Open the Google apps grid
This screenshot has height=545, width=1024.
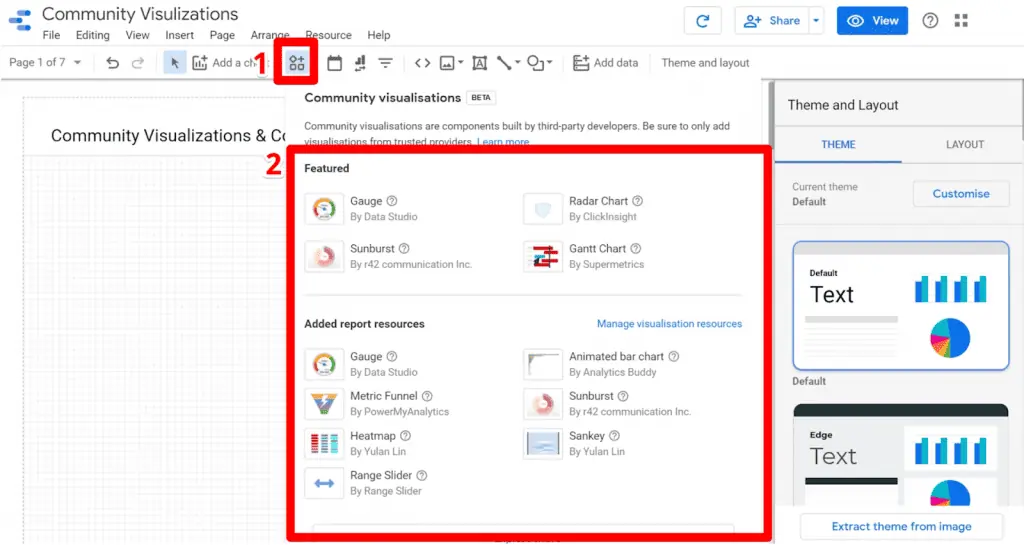[x=961, y=20]
